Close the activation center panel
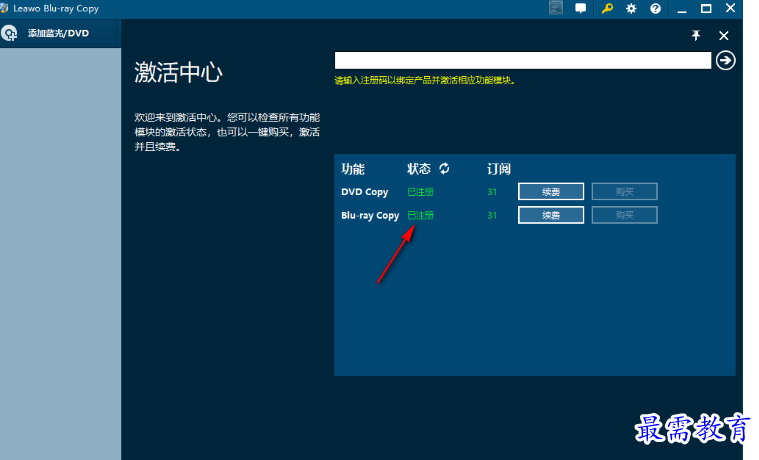This screenshot has width=759, height=460. pos(724,35)
